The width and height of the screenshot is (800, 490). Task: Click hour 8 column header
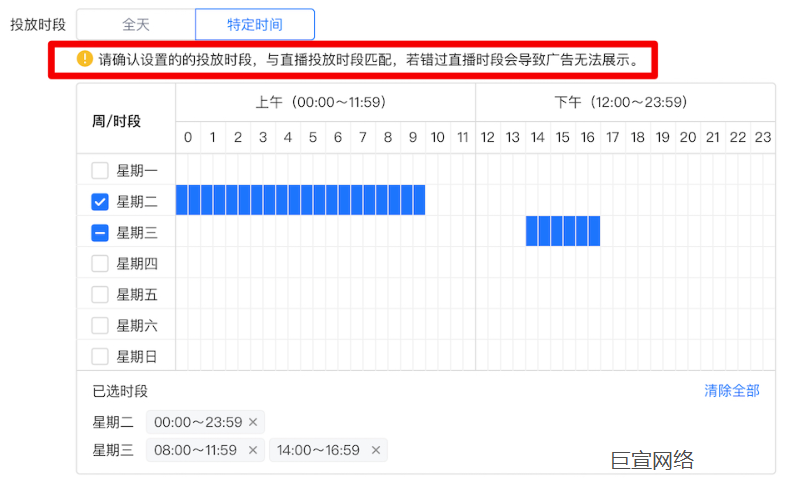click(388, 137)
